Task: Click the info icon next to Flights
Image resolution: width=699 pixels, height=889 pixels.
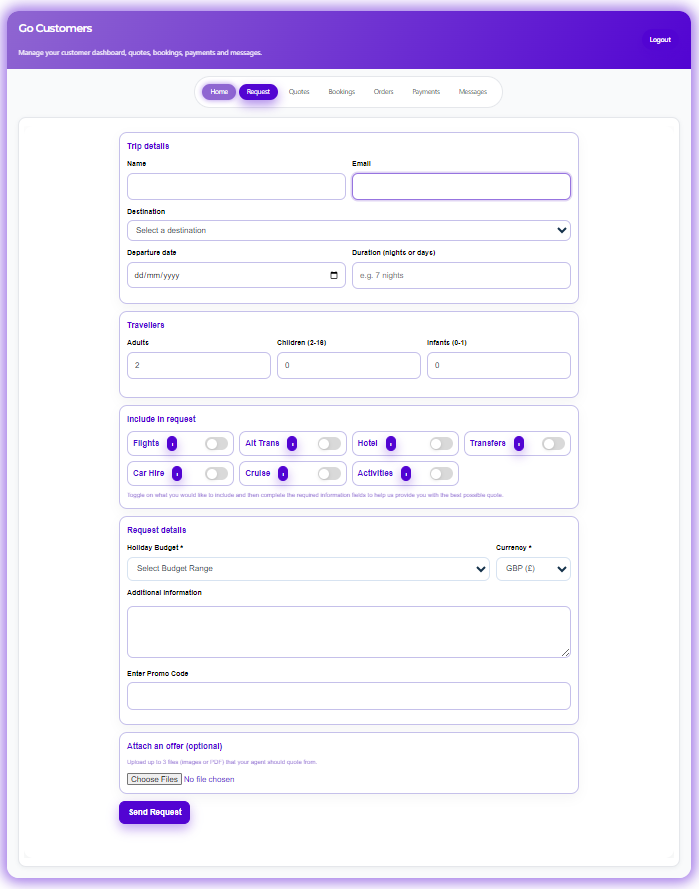Action: coord(172,443)
